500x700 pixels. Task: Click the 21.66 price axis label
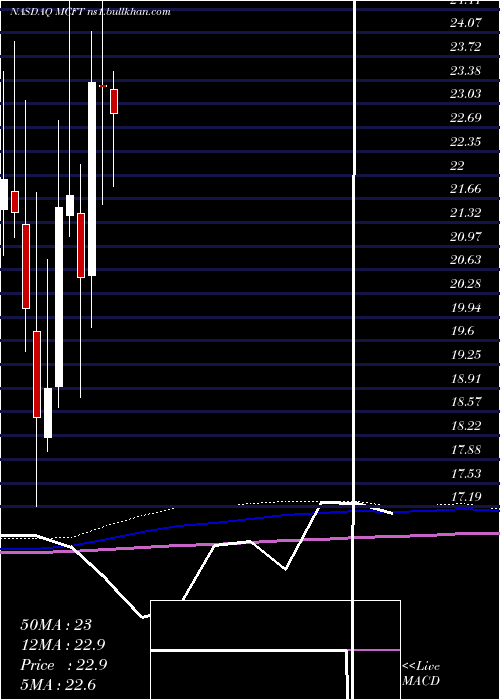pyautogui.click(x=466, y=188)
